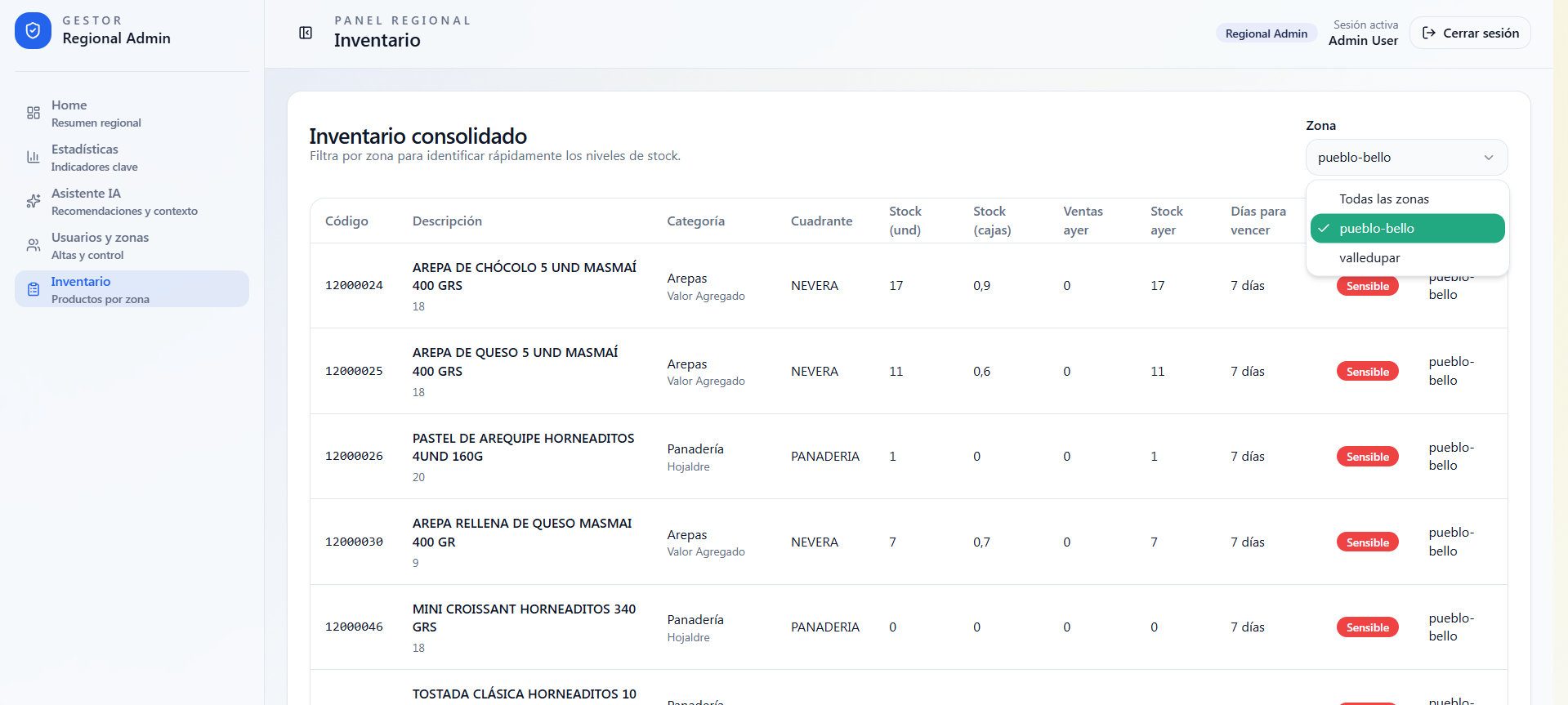Click Inventario consolidado heading

tap(418, 136)
